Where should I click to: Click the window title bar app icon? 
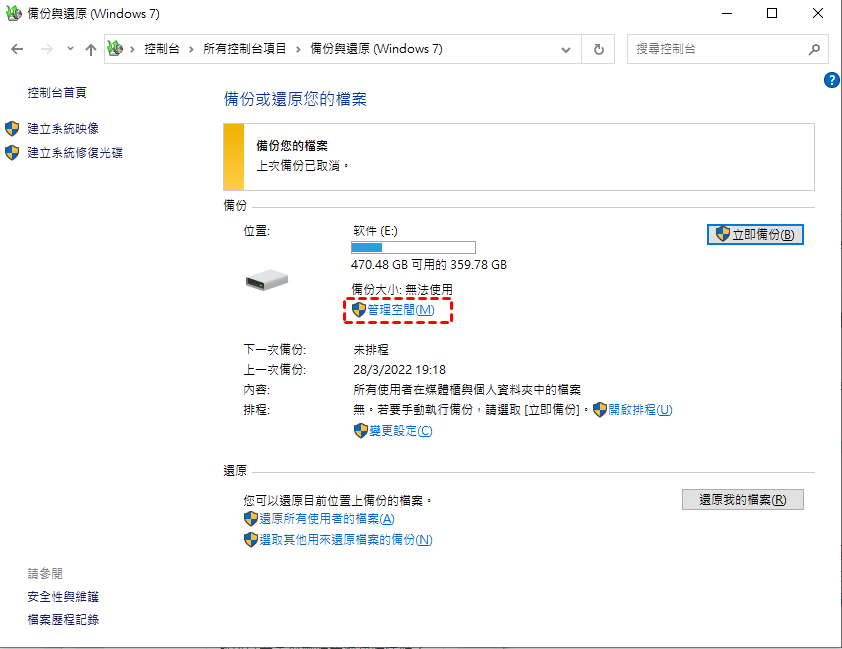[14, 13]
